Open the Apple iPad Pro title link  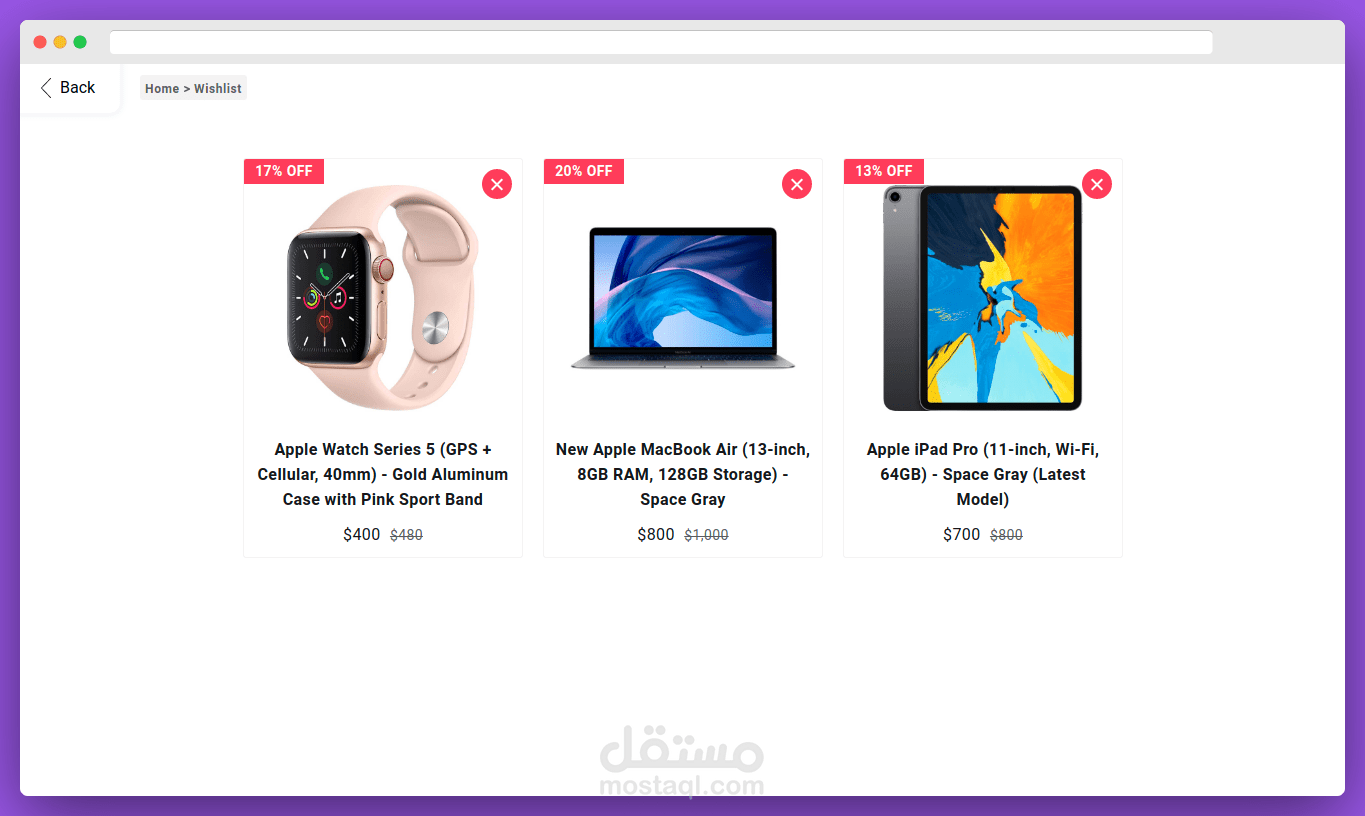click(983, 475)
